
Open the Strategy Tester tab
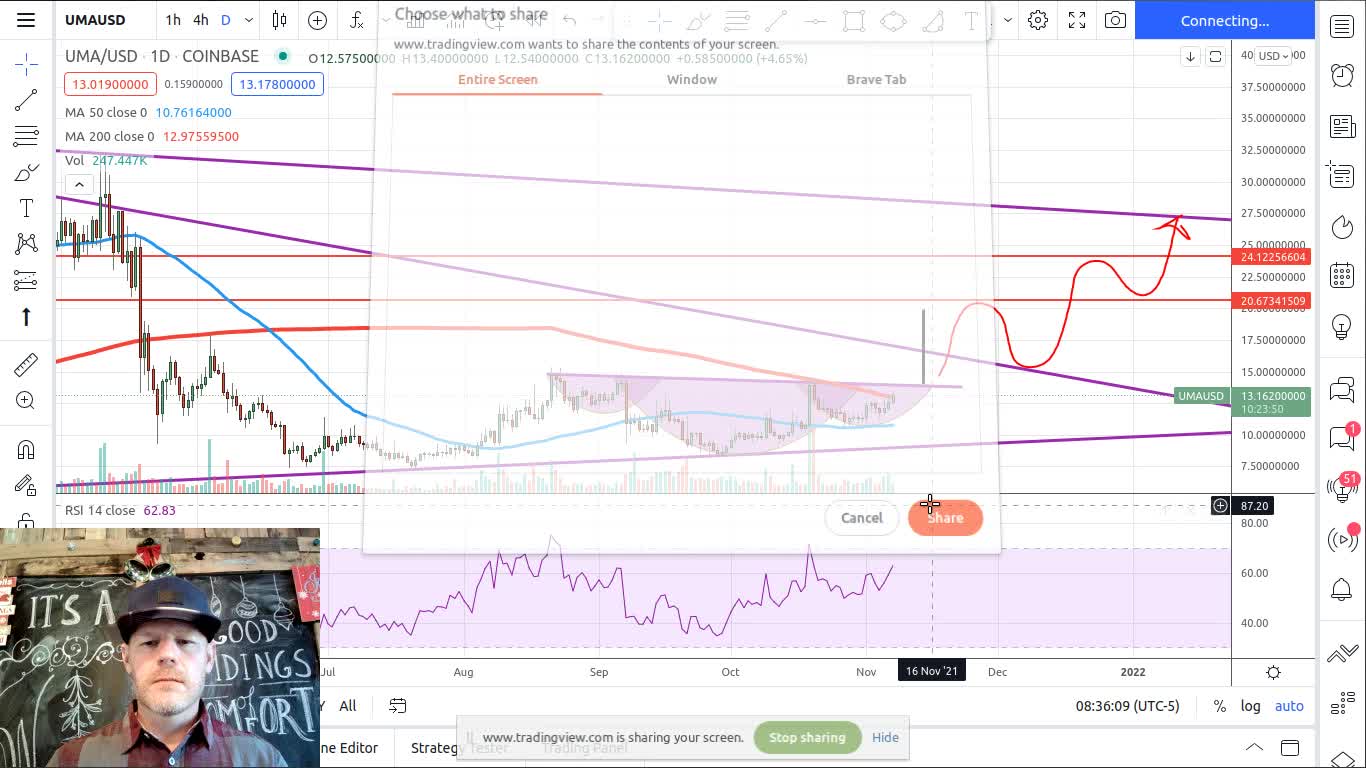459,747
